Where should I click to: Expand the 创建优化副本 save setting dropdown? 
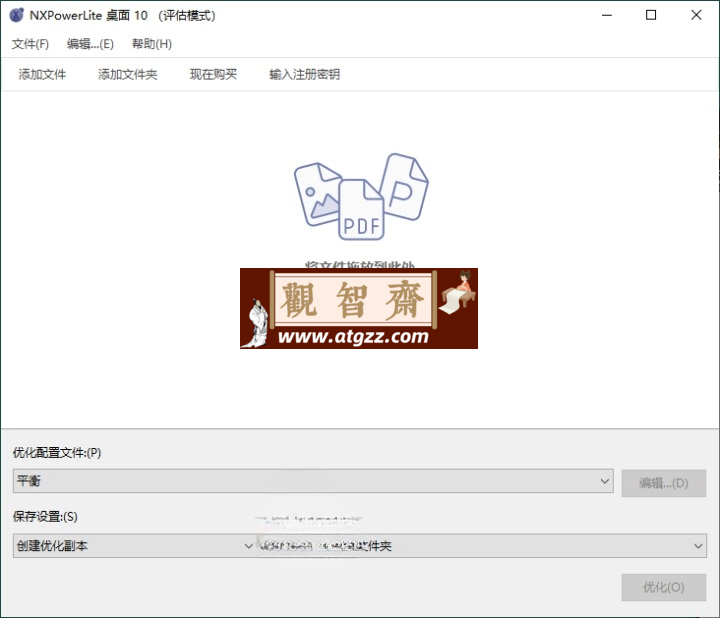click(134, 545)
